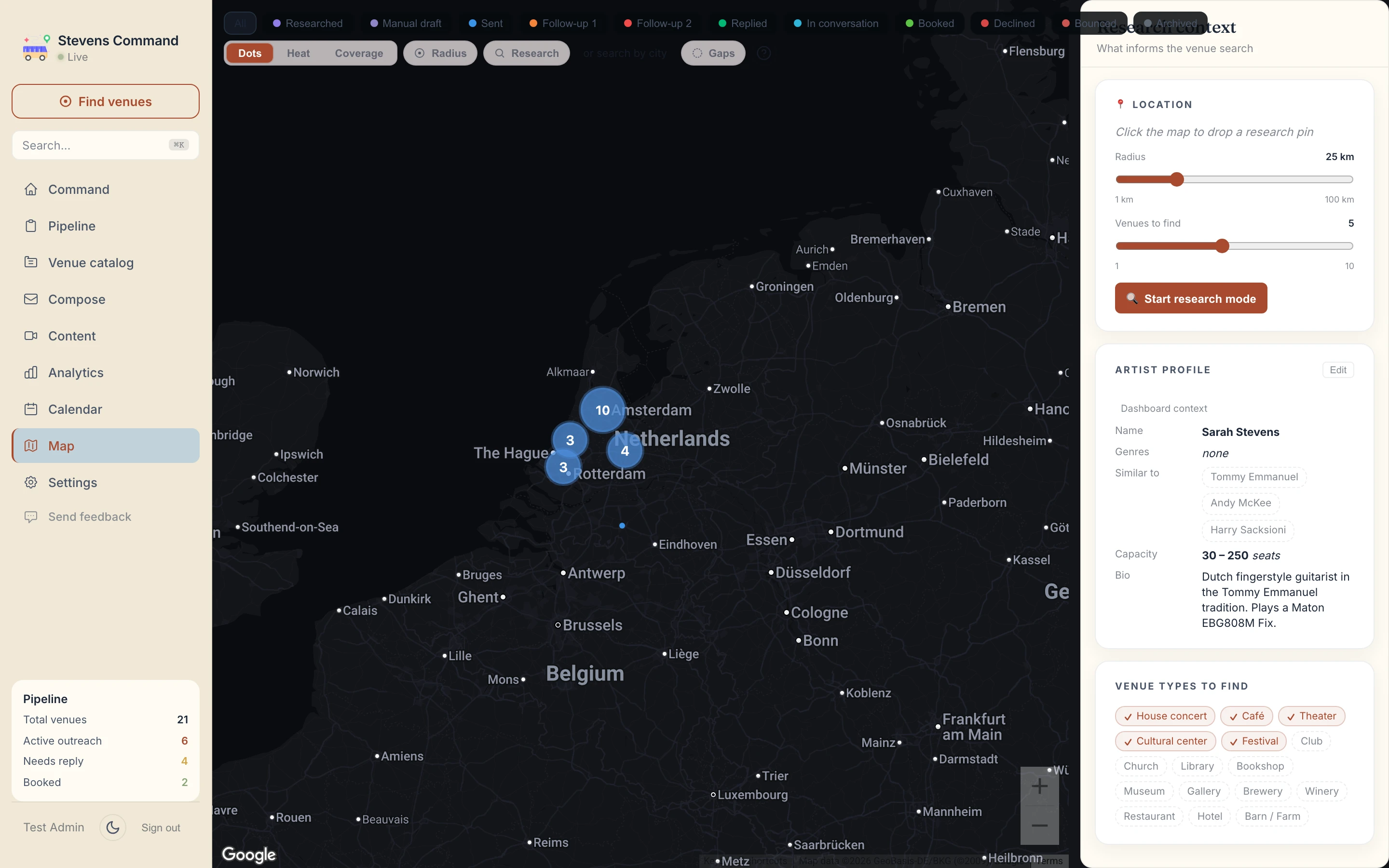The image size is (1389, 868).
Task: Click the Radius slider handle
Action: click(x=1177, y=180)
